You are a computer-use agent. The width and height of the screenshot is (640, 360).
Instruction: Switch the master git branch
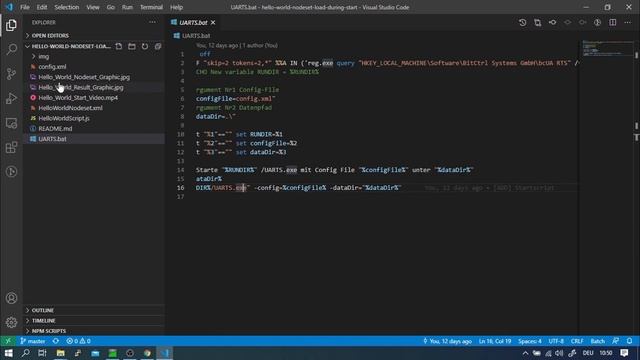coord(33,341)
